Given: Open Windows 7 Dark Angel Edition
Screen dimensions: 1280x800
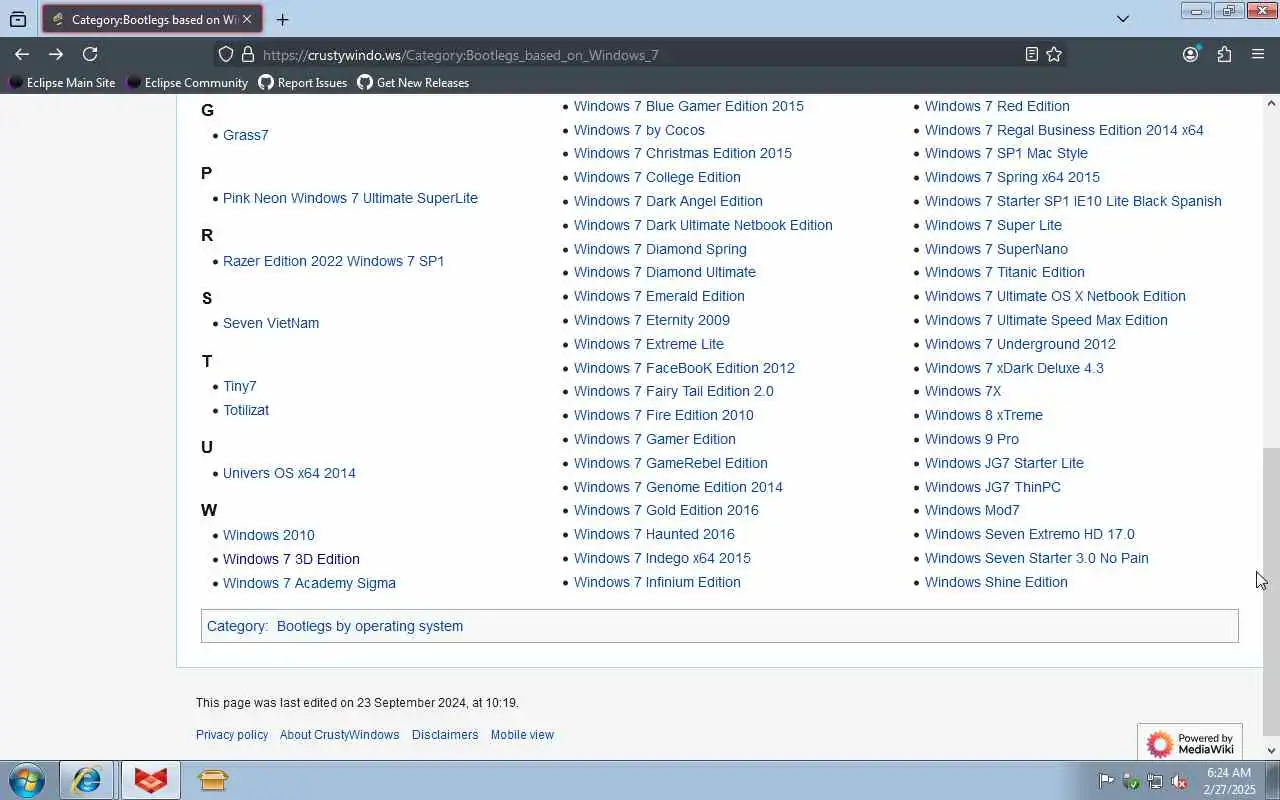Looking at the screenshot, I should [668, 201].
